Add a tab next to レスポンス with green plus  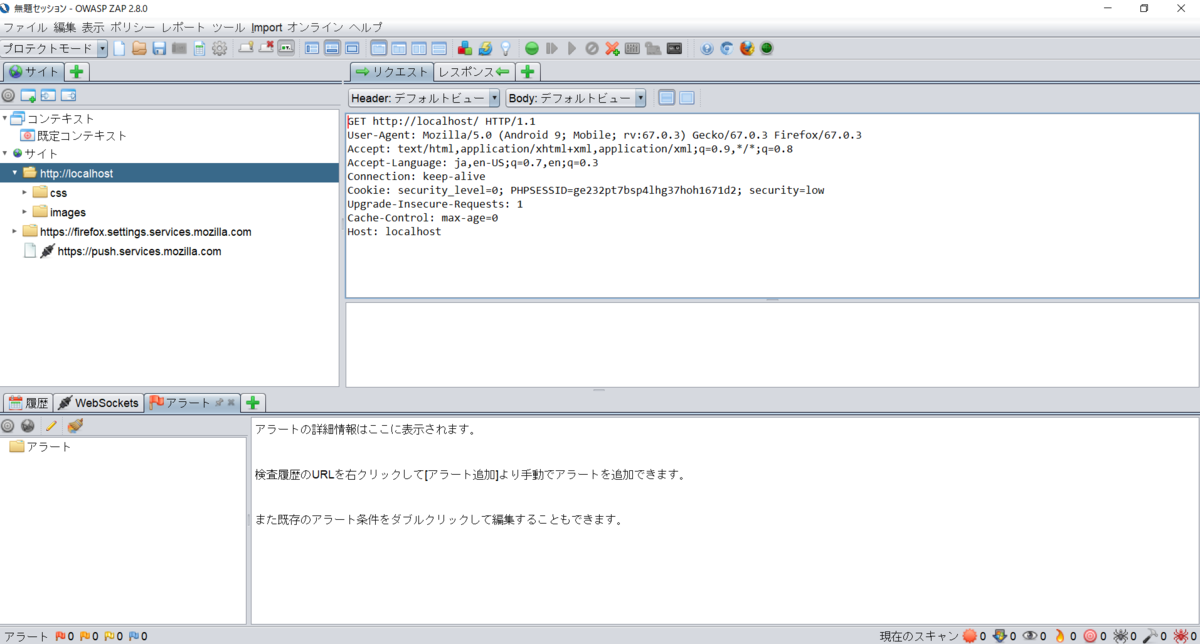(528, 71)
